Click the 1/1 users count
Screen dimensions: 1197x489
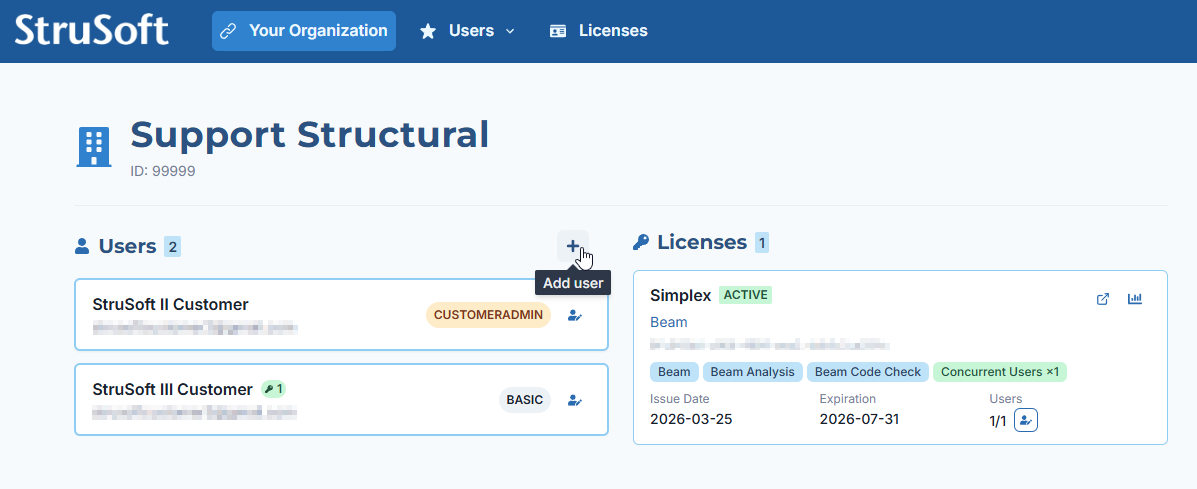coord(998,421)
